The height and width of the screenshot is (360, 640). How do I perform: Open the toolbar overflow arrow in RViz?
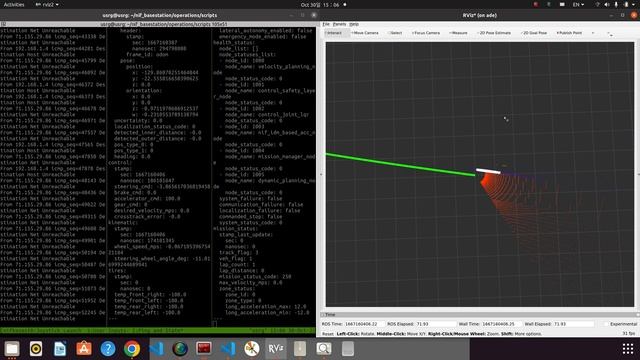click(611, 34)
